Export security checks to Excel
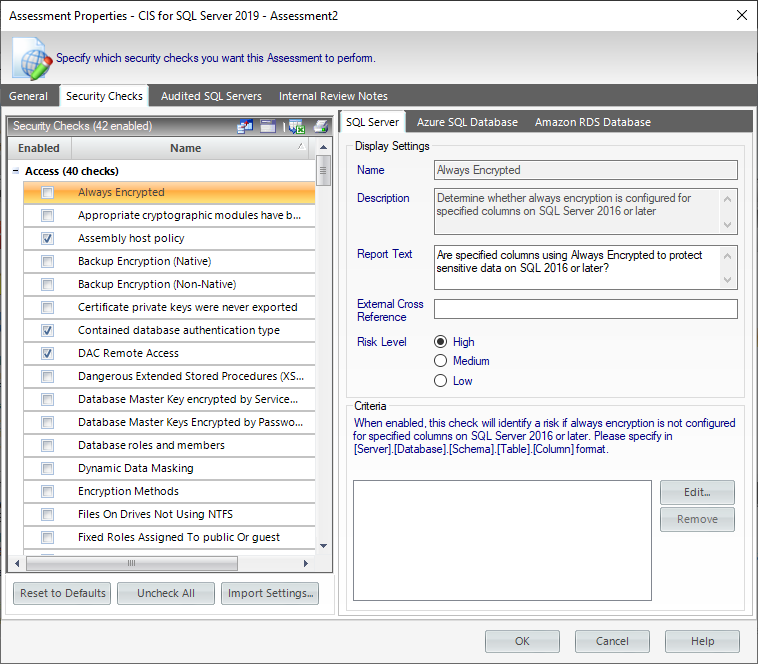758x664 pixels. tap(296, 127)
